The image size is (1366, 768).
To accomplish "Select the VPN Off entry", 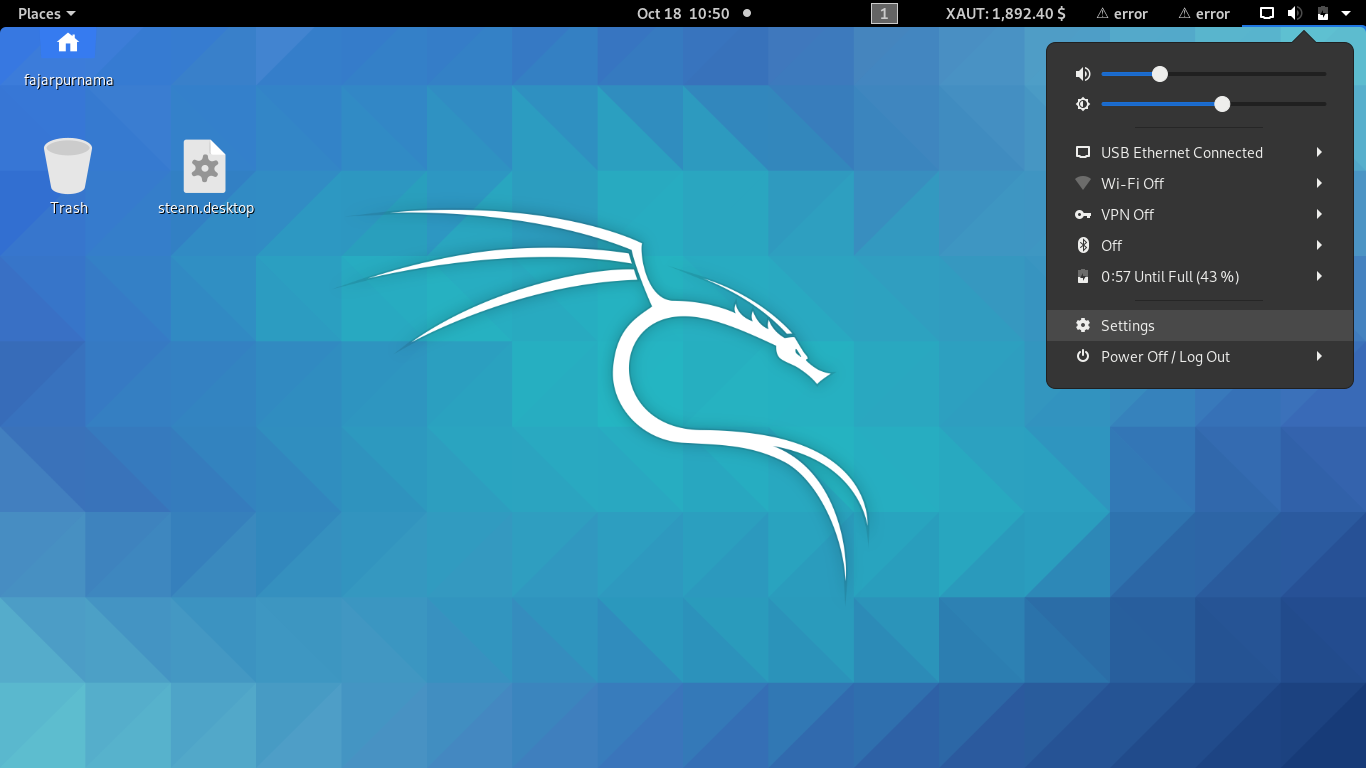I will [1199, 214].
